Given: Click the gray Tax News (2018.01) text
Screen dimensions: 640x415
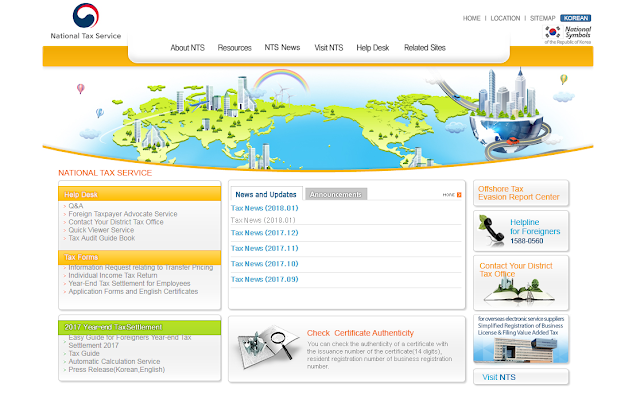Looking at the screenshot, I should pyautogui.click(x=263, y=220).
